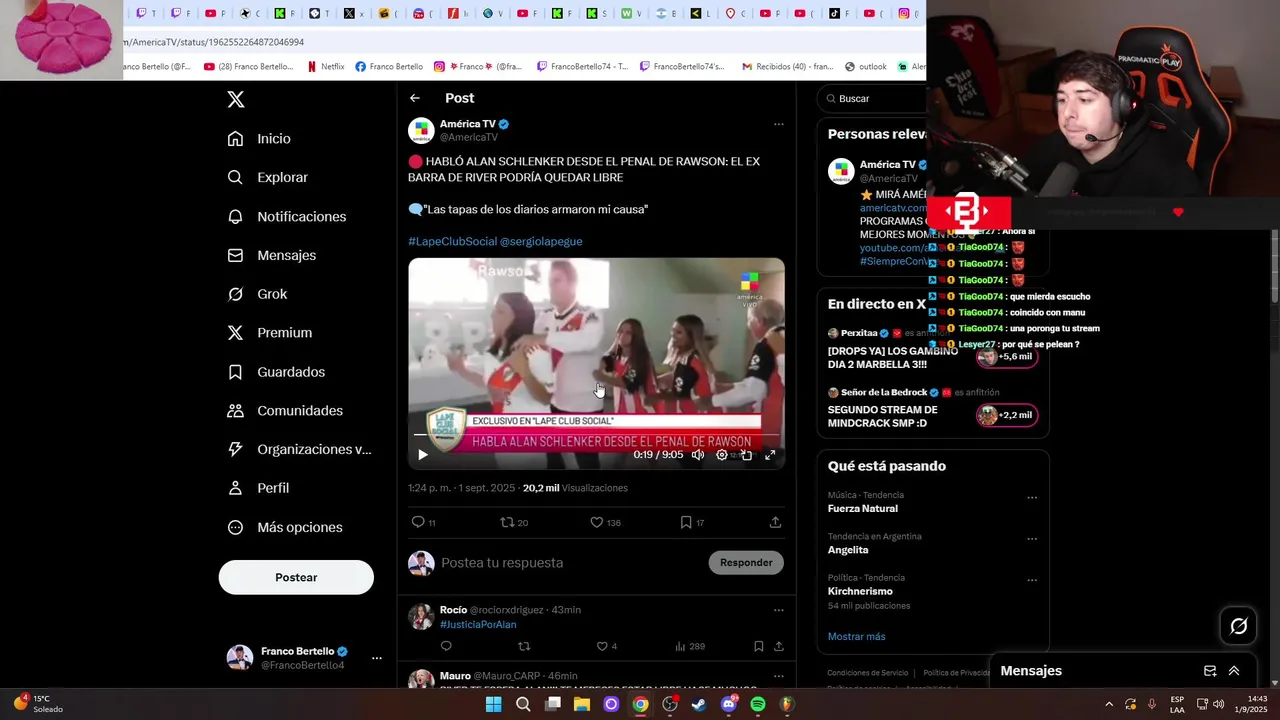Click the Windows Start button
This screenshot has height=720, width=1280.
[493, 704]
